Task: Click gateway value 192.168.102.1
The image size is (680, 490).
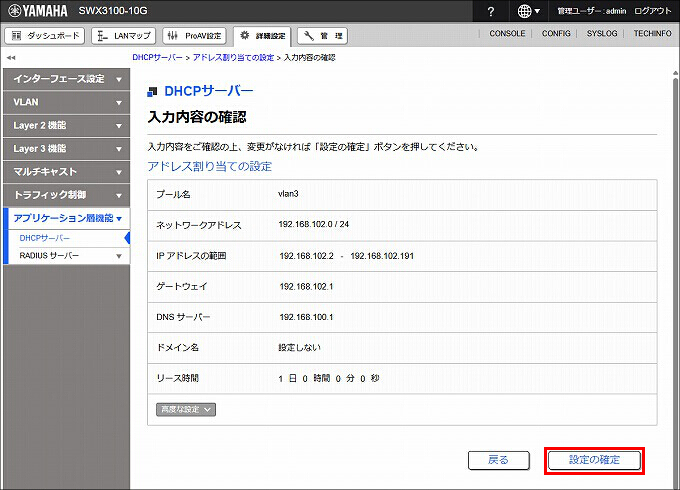Action: (x=306, y=287)
